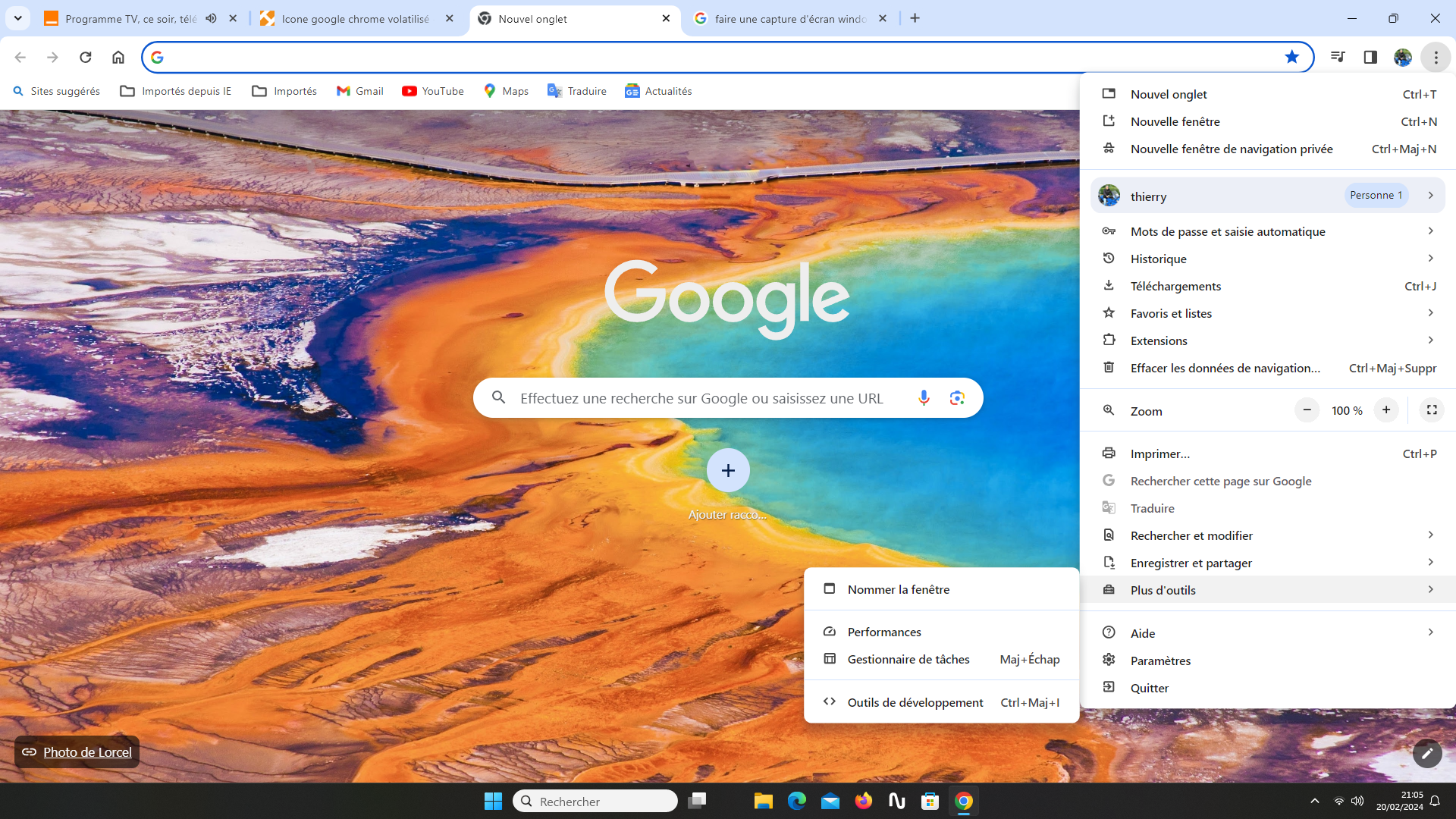Open Microsoft Store from the taskbar

tap(930, 801)
